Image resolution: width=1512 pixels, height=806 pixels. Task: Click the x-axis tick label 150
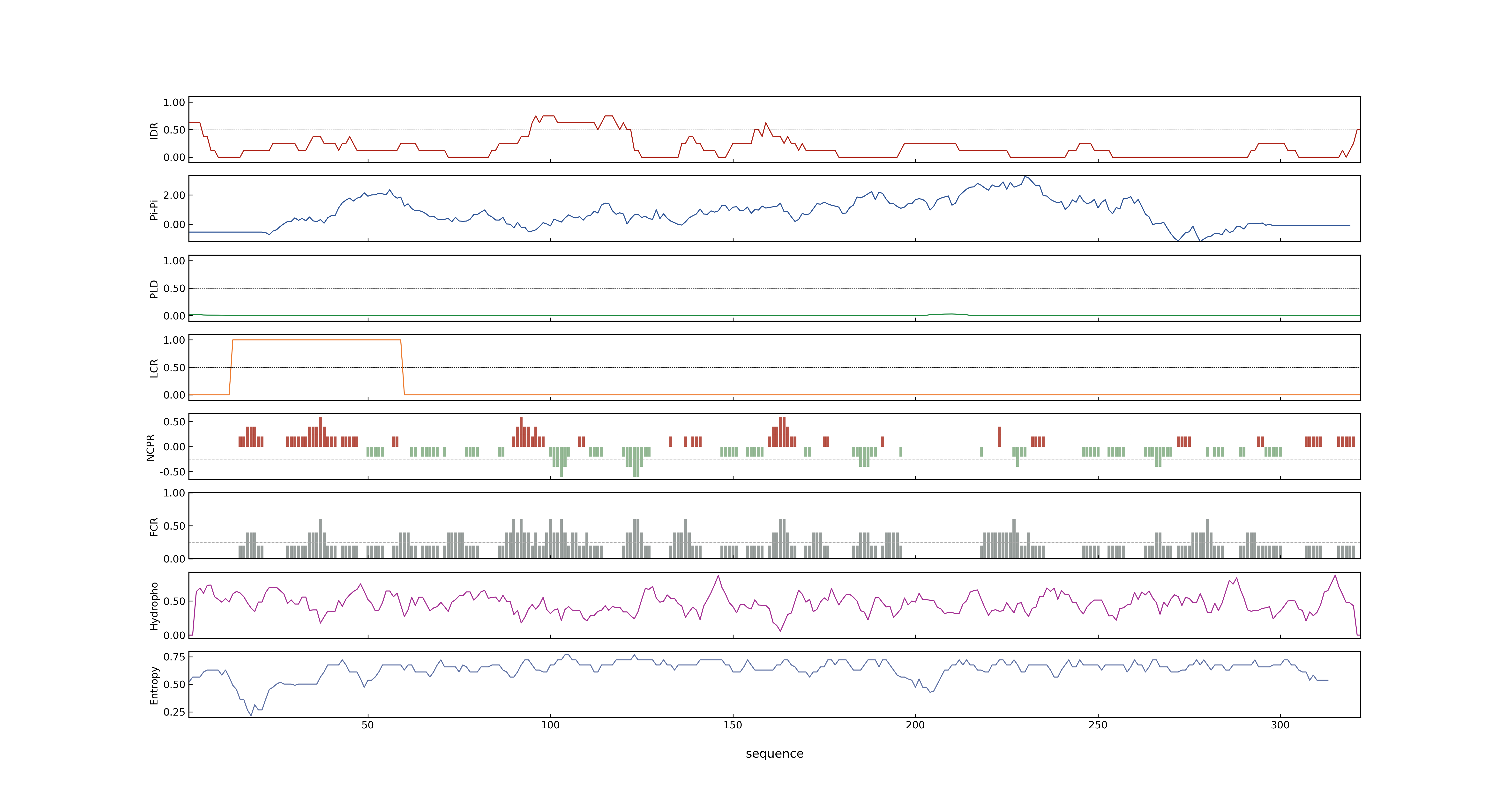pyautogui.click(x=733, y=725)
